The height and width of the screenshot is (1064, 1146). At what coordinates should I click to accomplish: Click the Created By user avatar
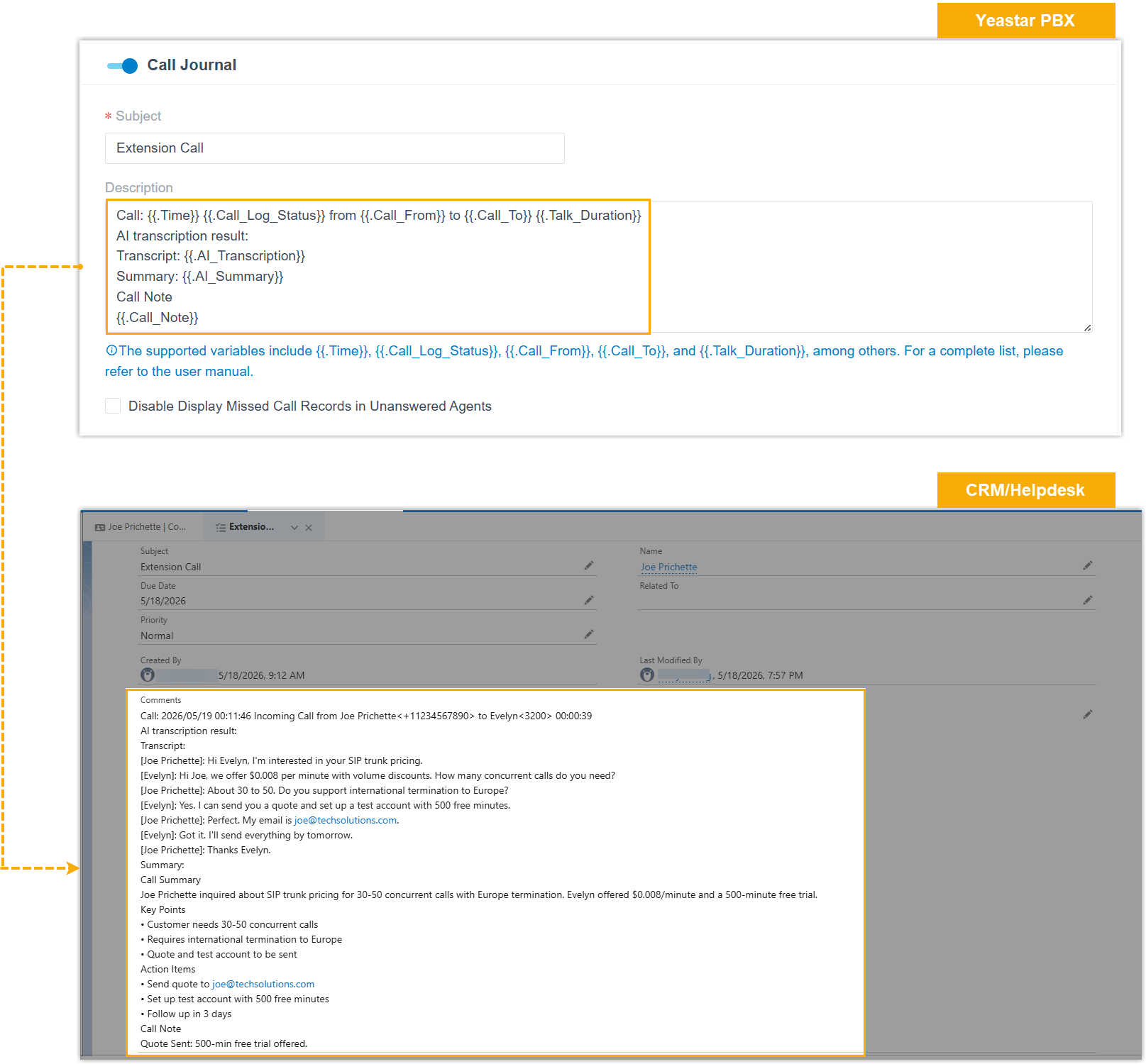[148, 675]
